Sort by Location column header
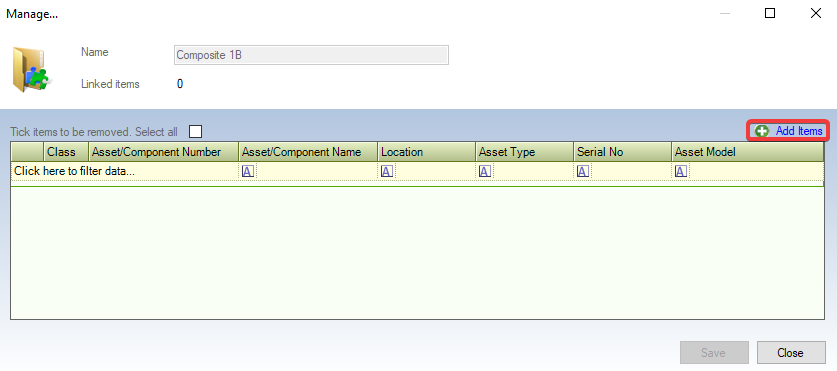Viewport: 837px width, 371px height. (x=427, y=152)
